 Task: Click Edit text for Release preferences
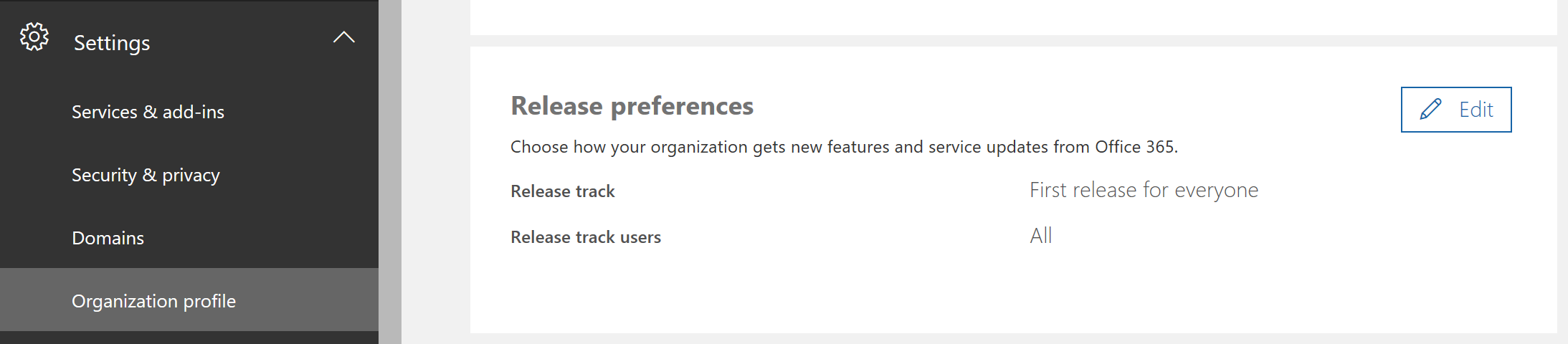tap(1476, 110)
